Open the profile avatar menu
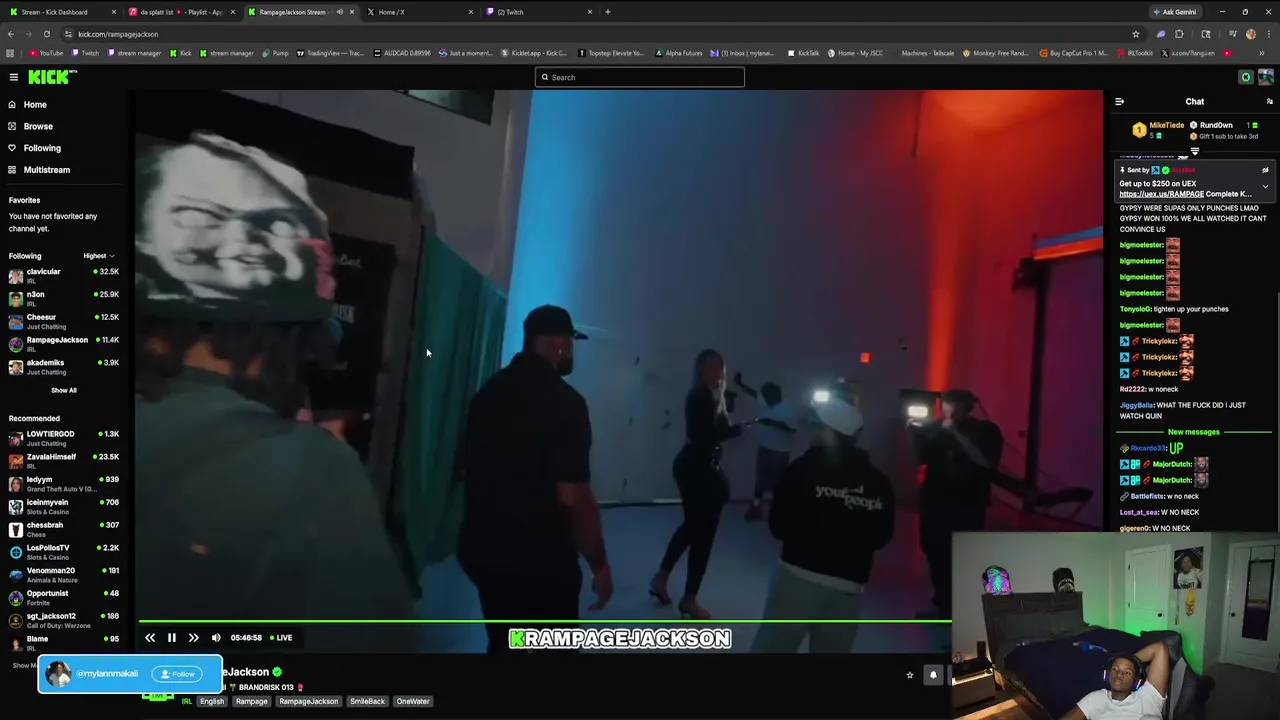This screenshot has width=1280, height=720. point(1266,77)
